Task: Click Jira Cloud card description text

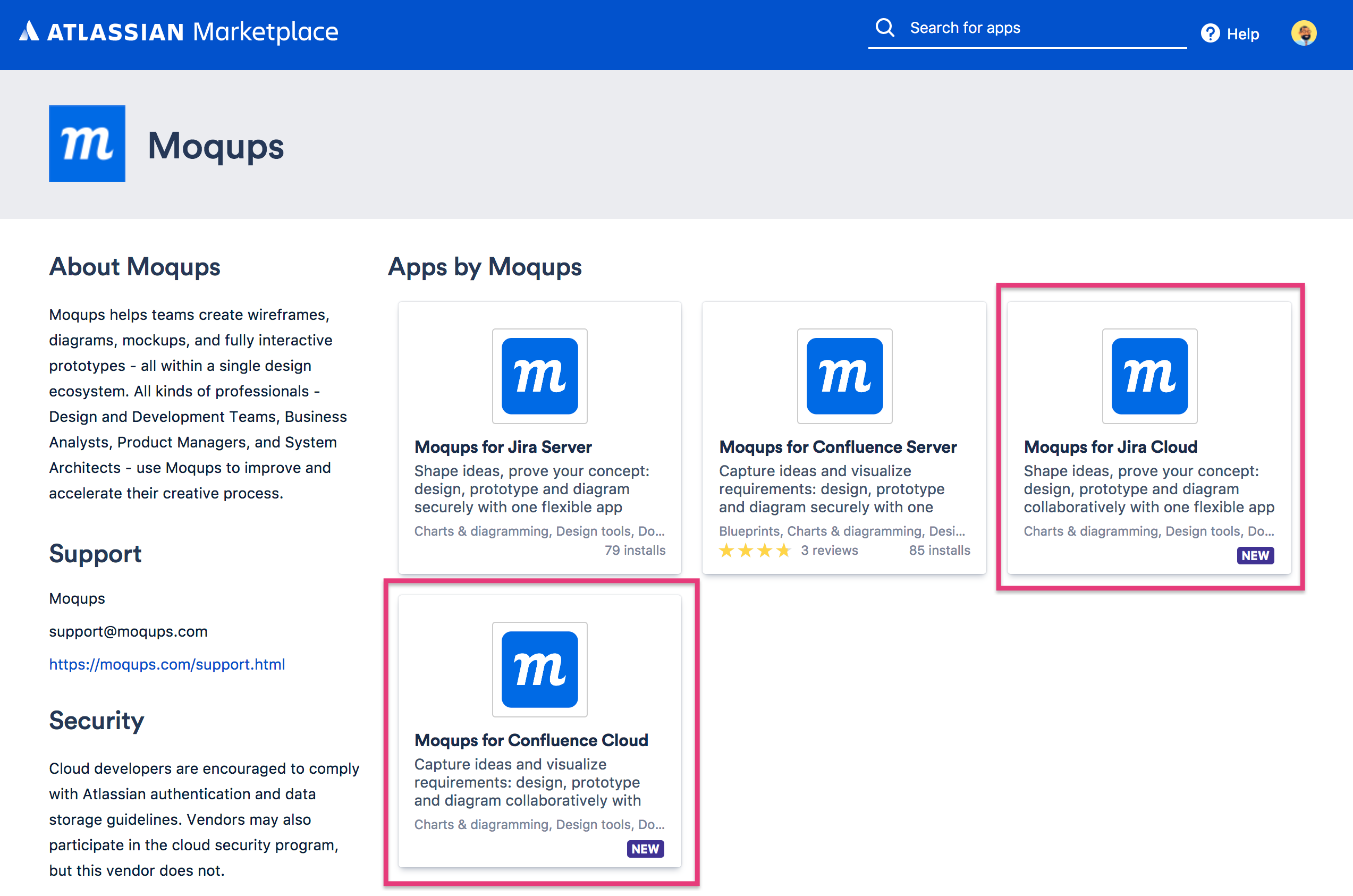Action: coord(1149,489)
